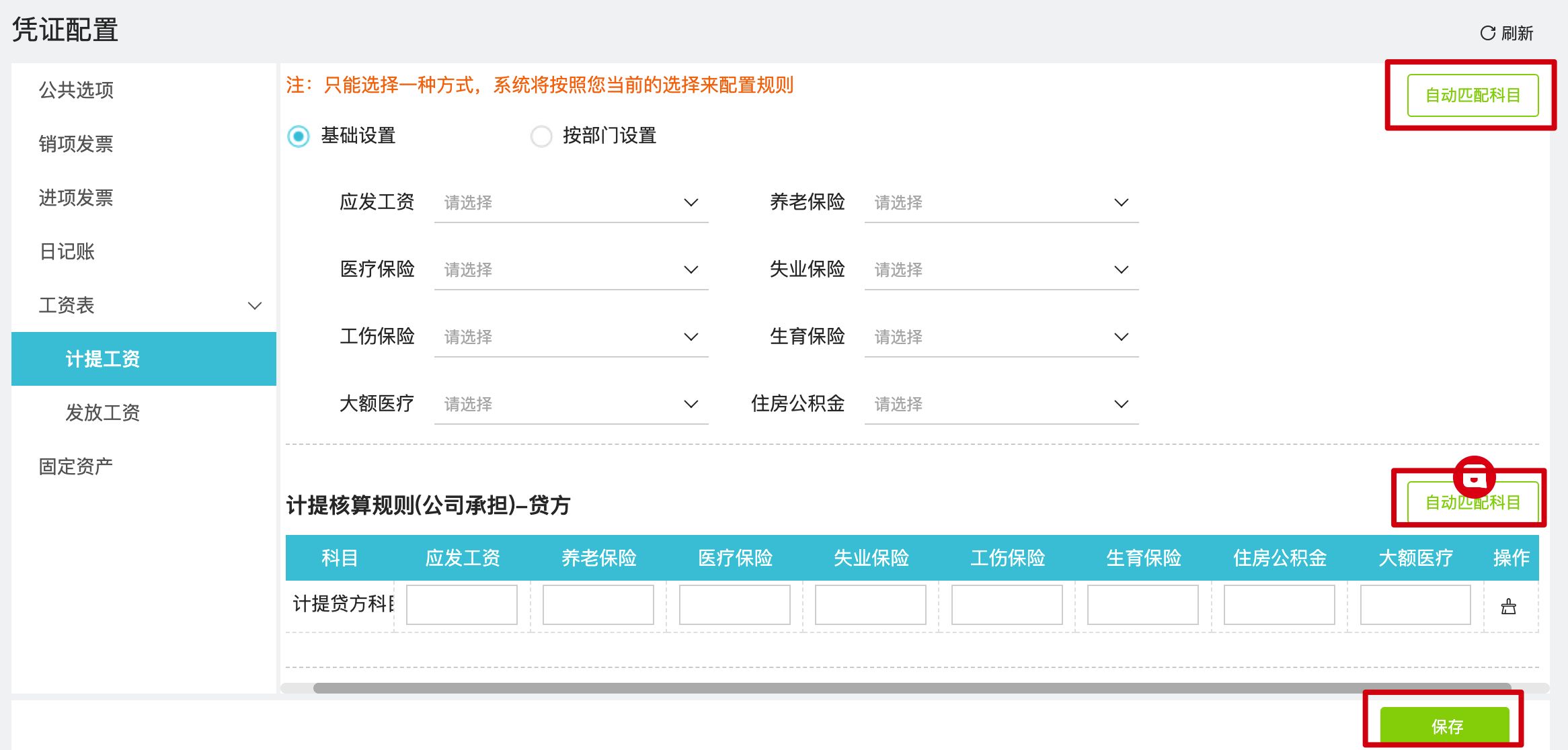Click the 应发工资 input in 计提贷方科目 row
This screenshot has height=750, width=1568.
462,605
